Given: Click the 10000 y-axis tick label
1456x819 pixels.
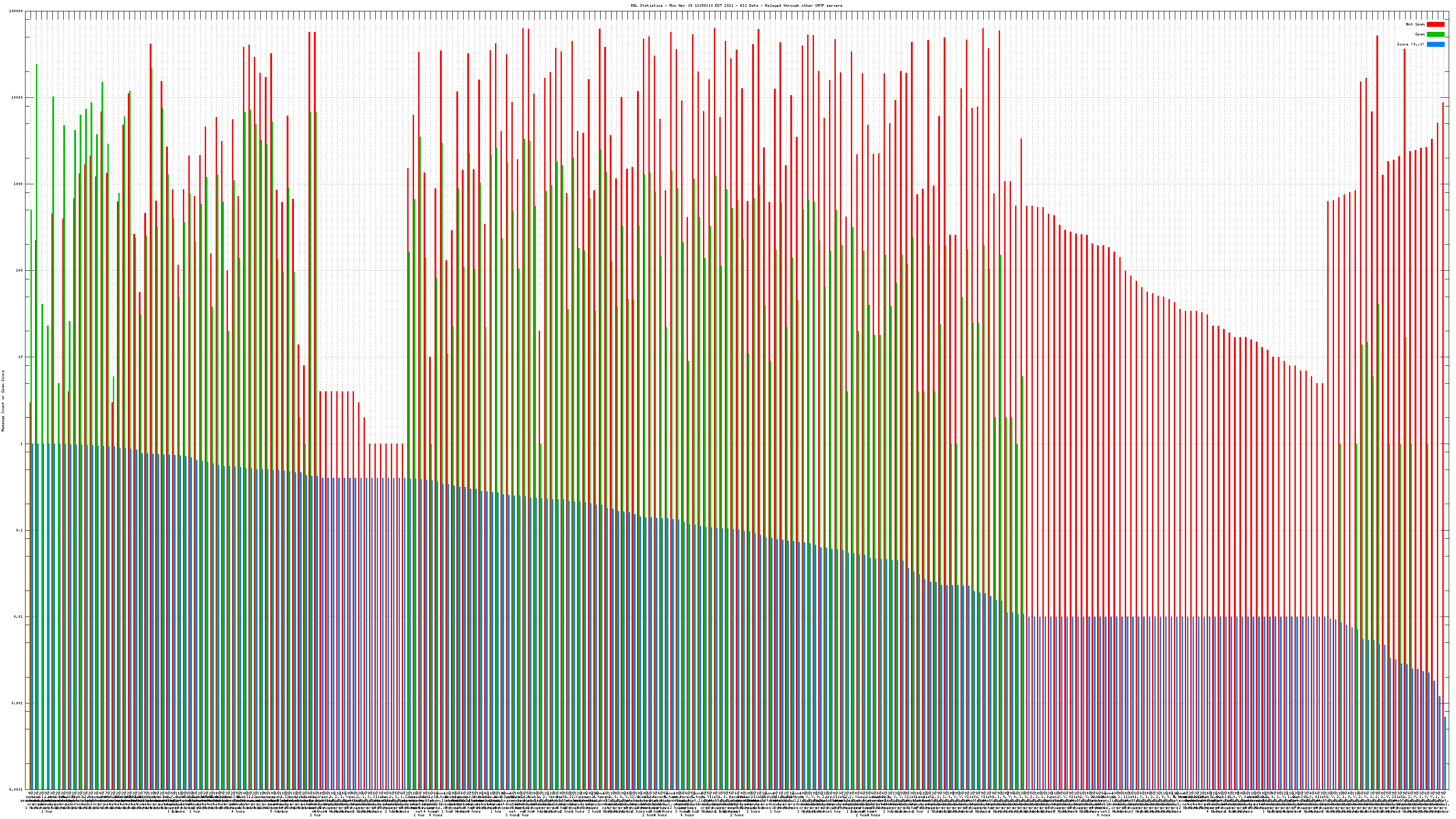Looking at the screenshot, I should click(18, 98).
